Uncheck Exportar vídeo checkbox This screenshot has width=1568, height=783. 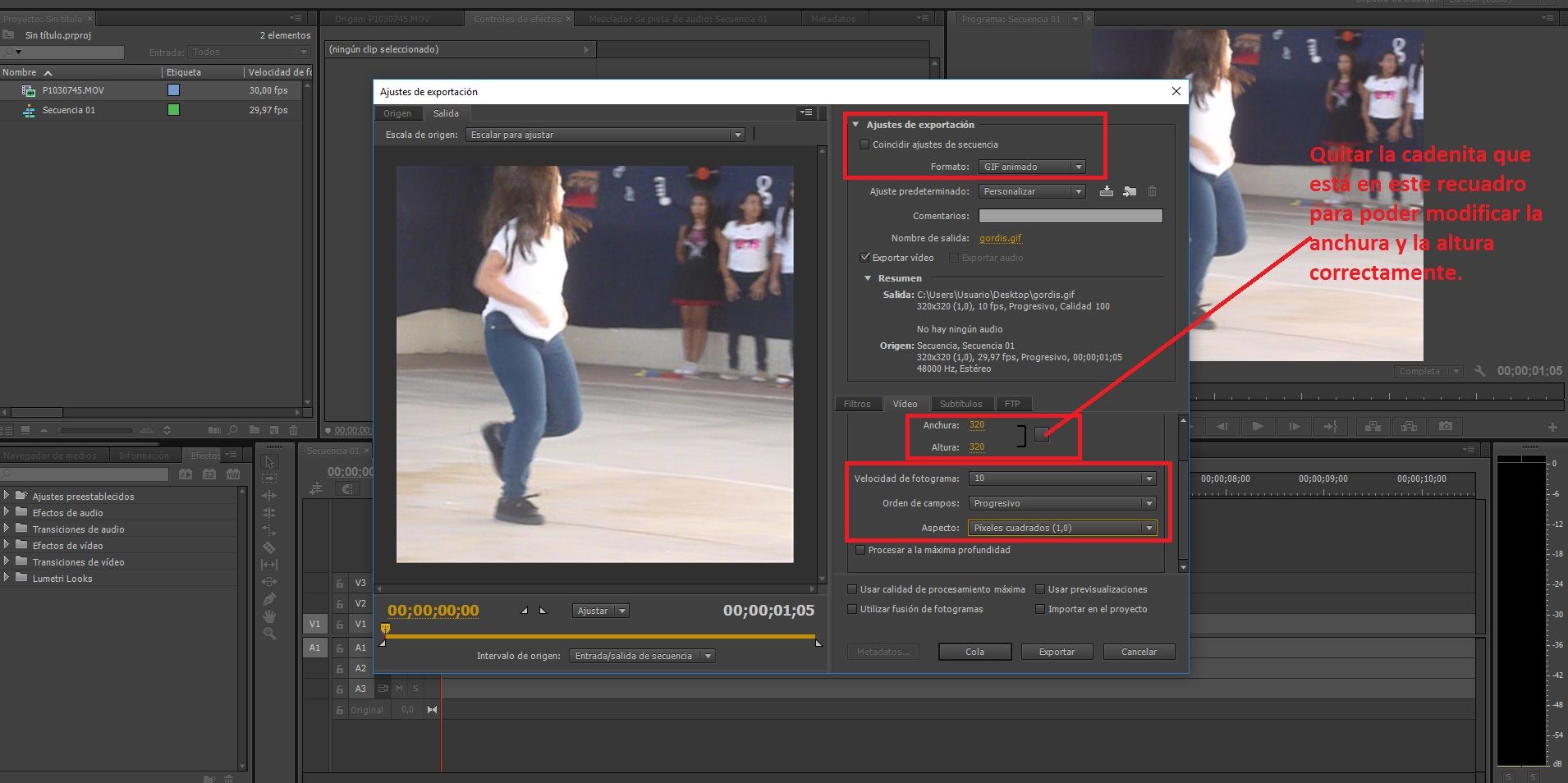point(864,257)
